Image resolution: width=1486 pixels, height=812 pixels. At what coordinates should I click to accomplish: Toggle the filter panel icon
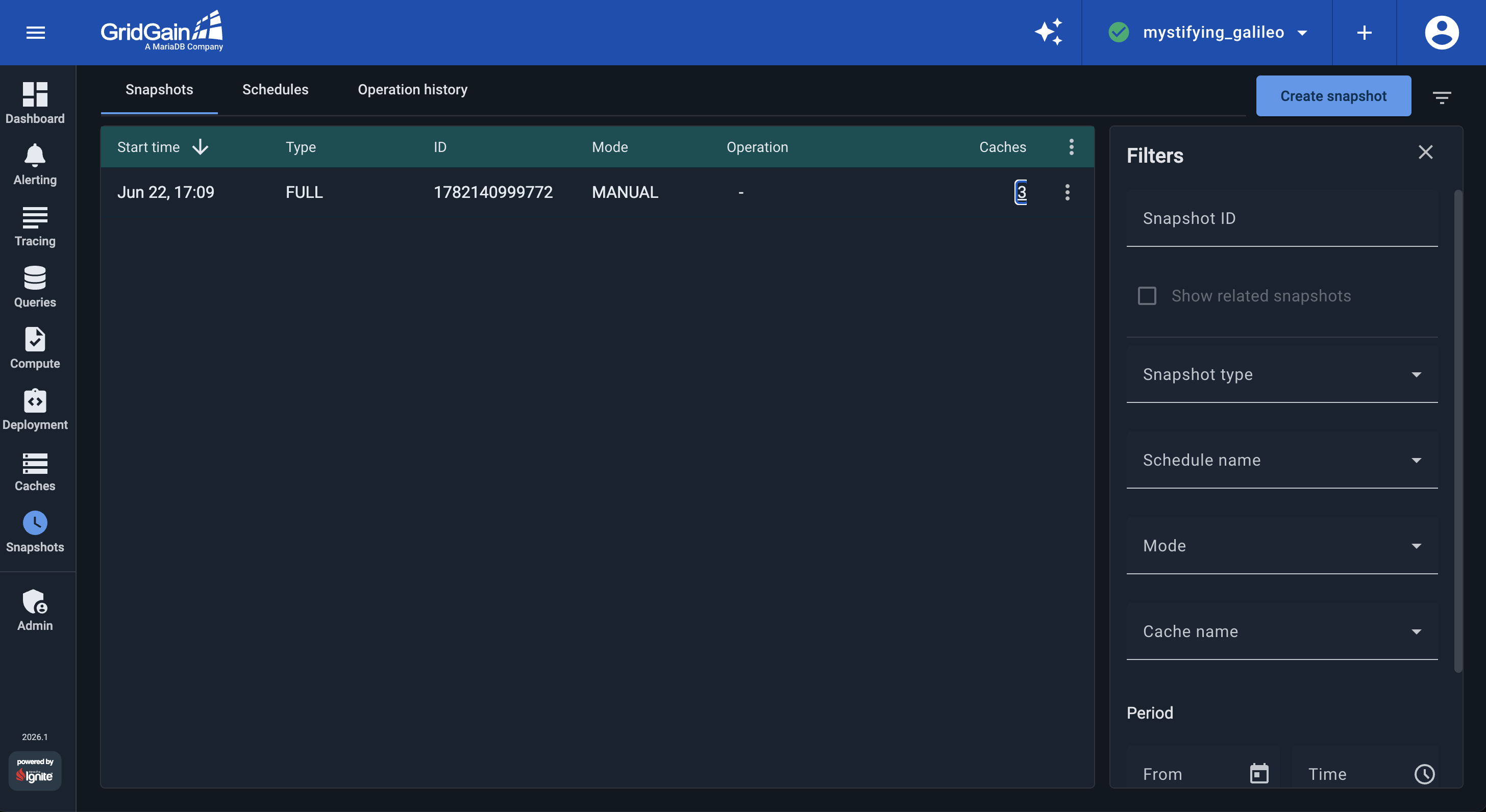click(x=1442, y=97)
